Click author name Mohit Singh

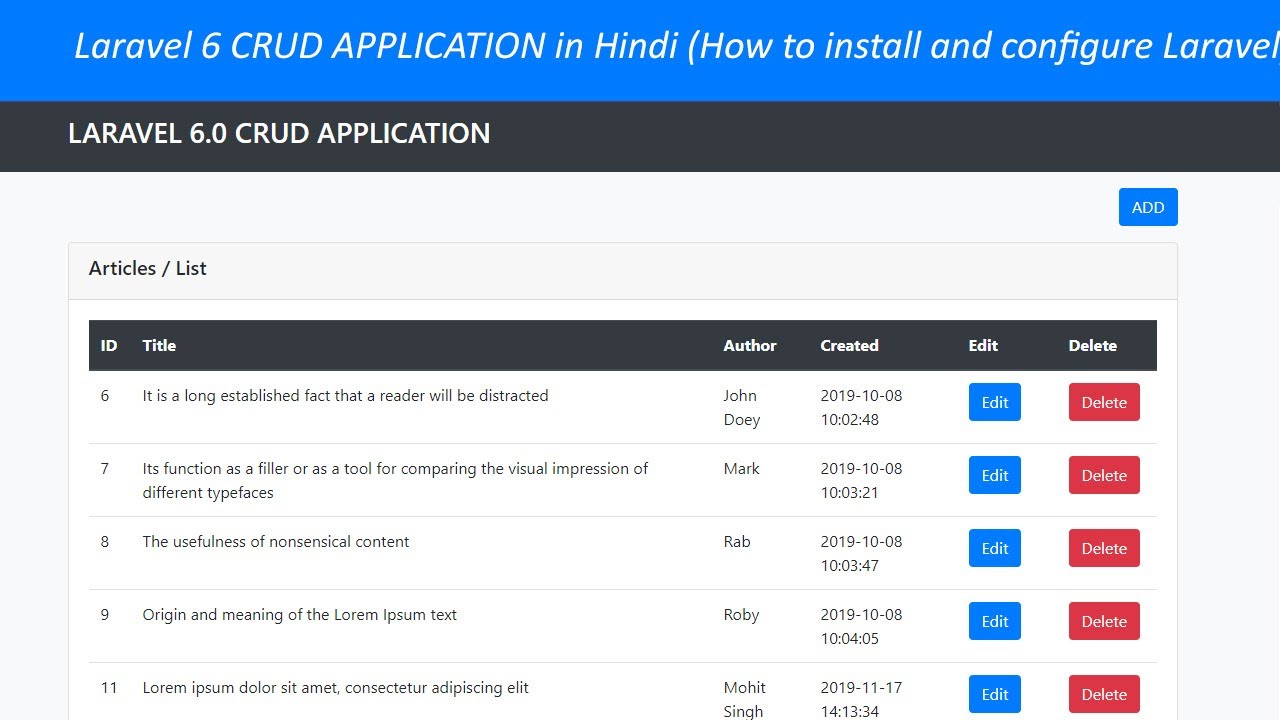tap(744, 700)
